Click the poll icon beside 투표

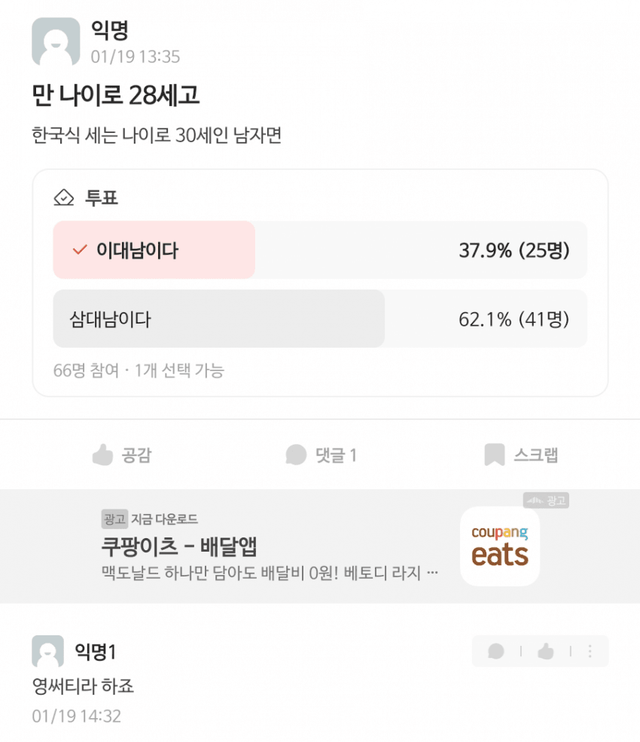click(65, 198)
